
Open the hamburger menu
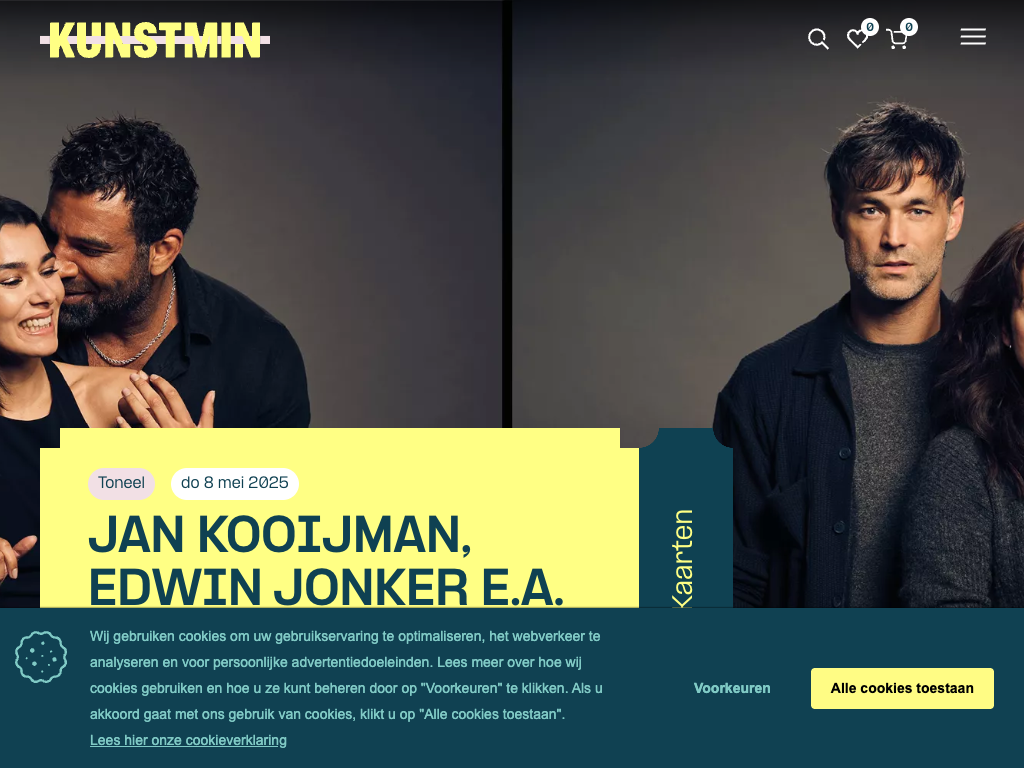tap(973, 37)
